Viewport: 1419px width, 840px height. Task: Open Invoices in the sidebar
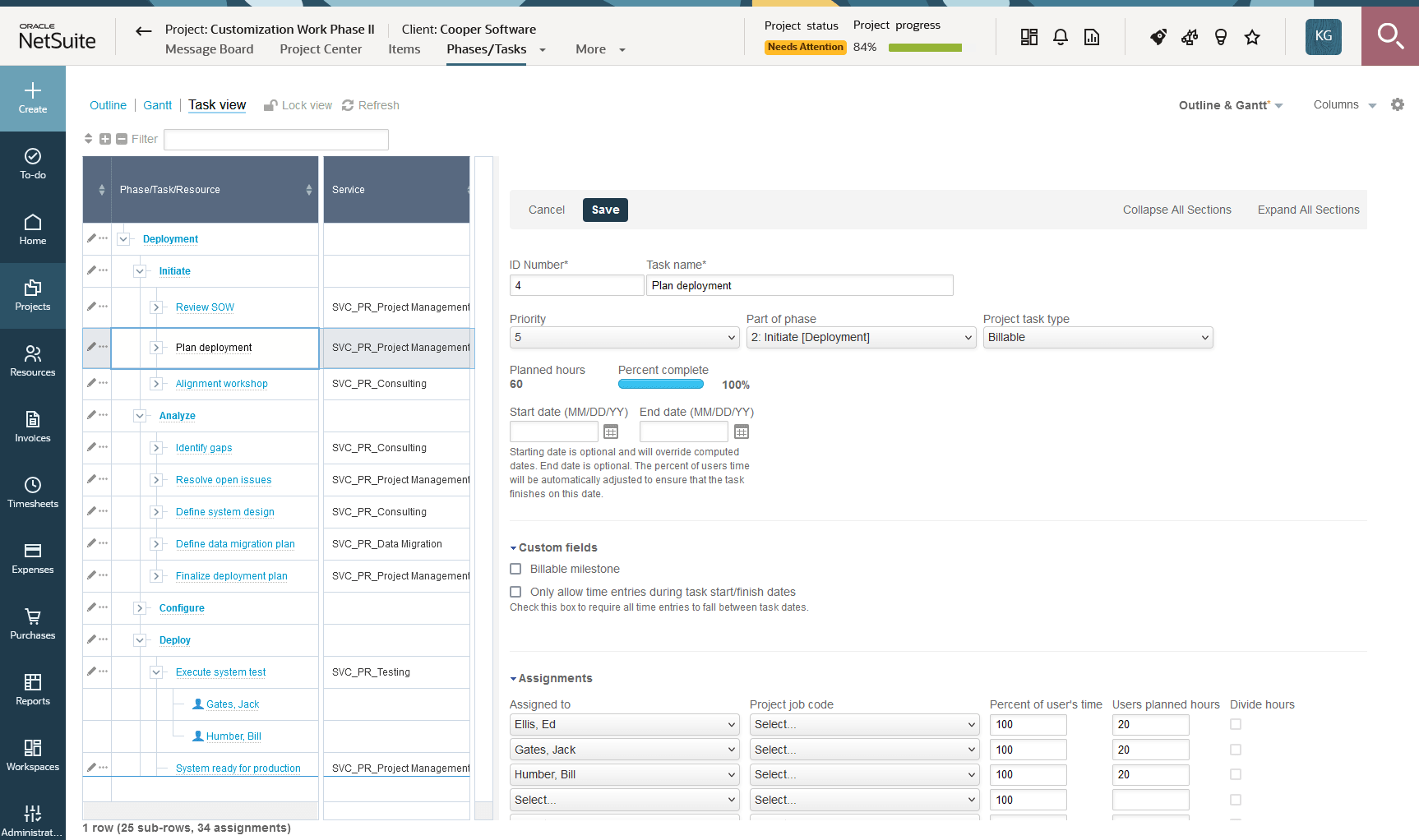[33, 427]
